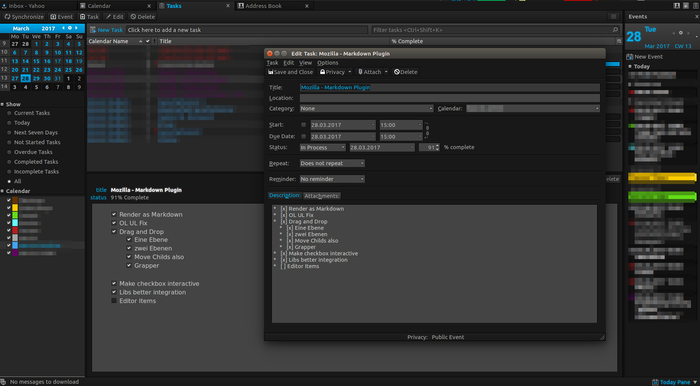Go to previous day in Today pane
Viewport: 700px width, 386px height.
coord(675,33)
